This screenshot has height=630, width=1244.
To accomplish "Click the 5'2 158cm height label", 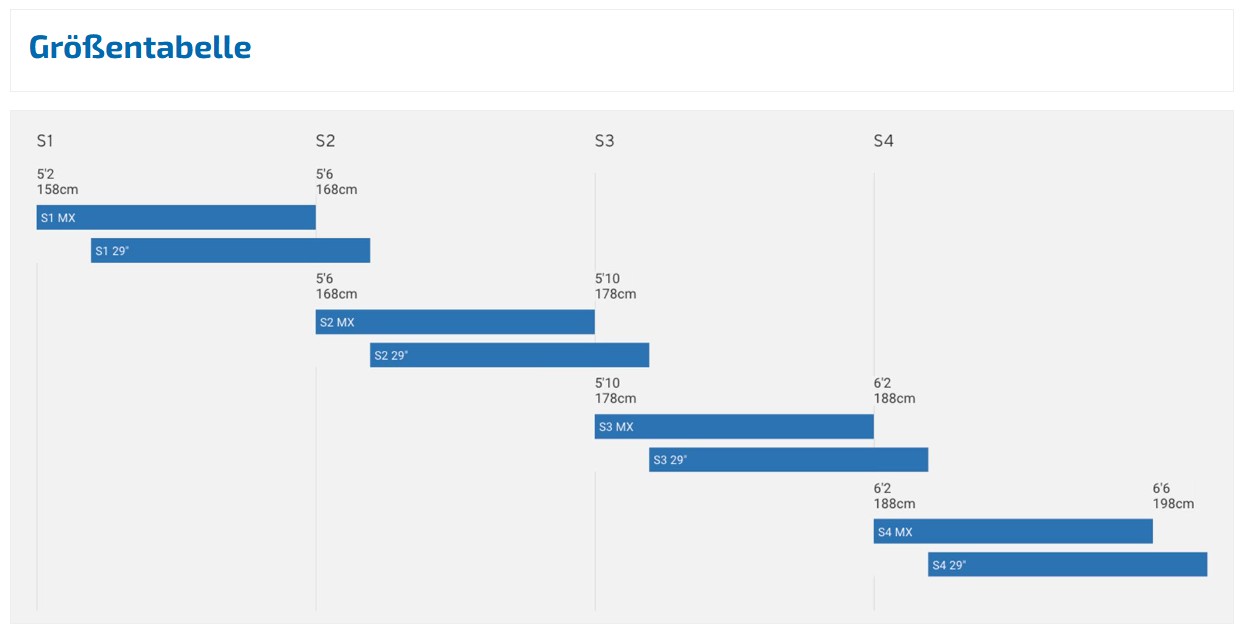I will click(57, 182).
